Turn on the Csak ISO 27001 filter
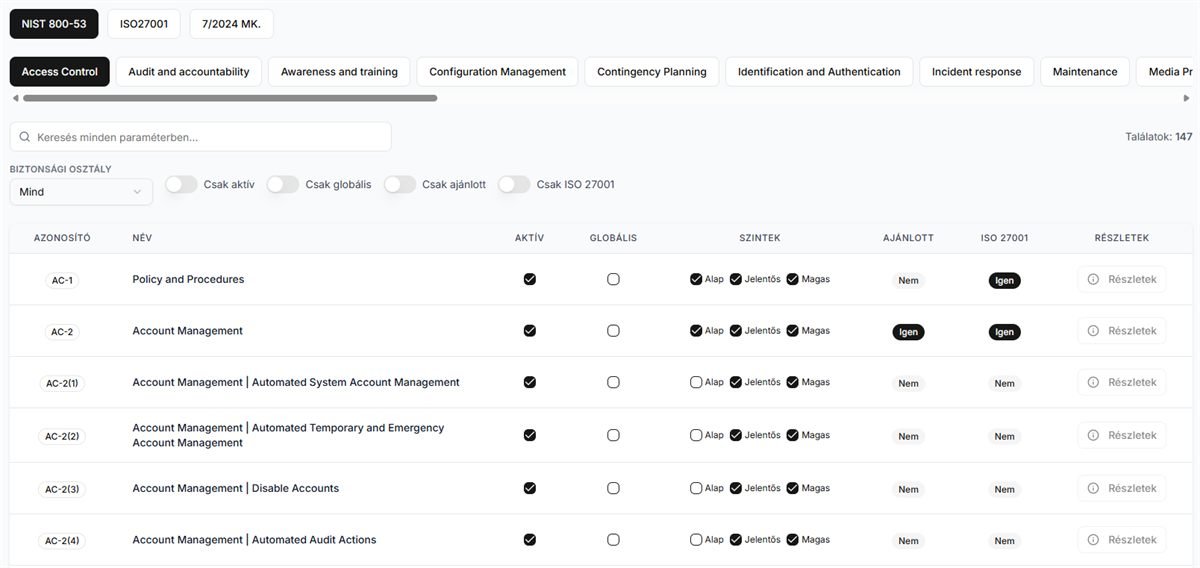 point(514,185)
